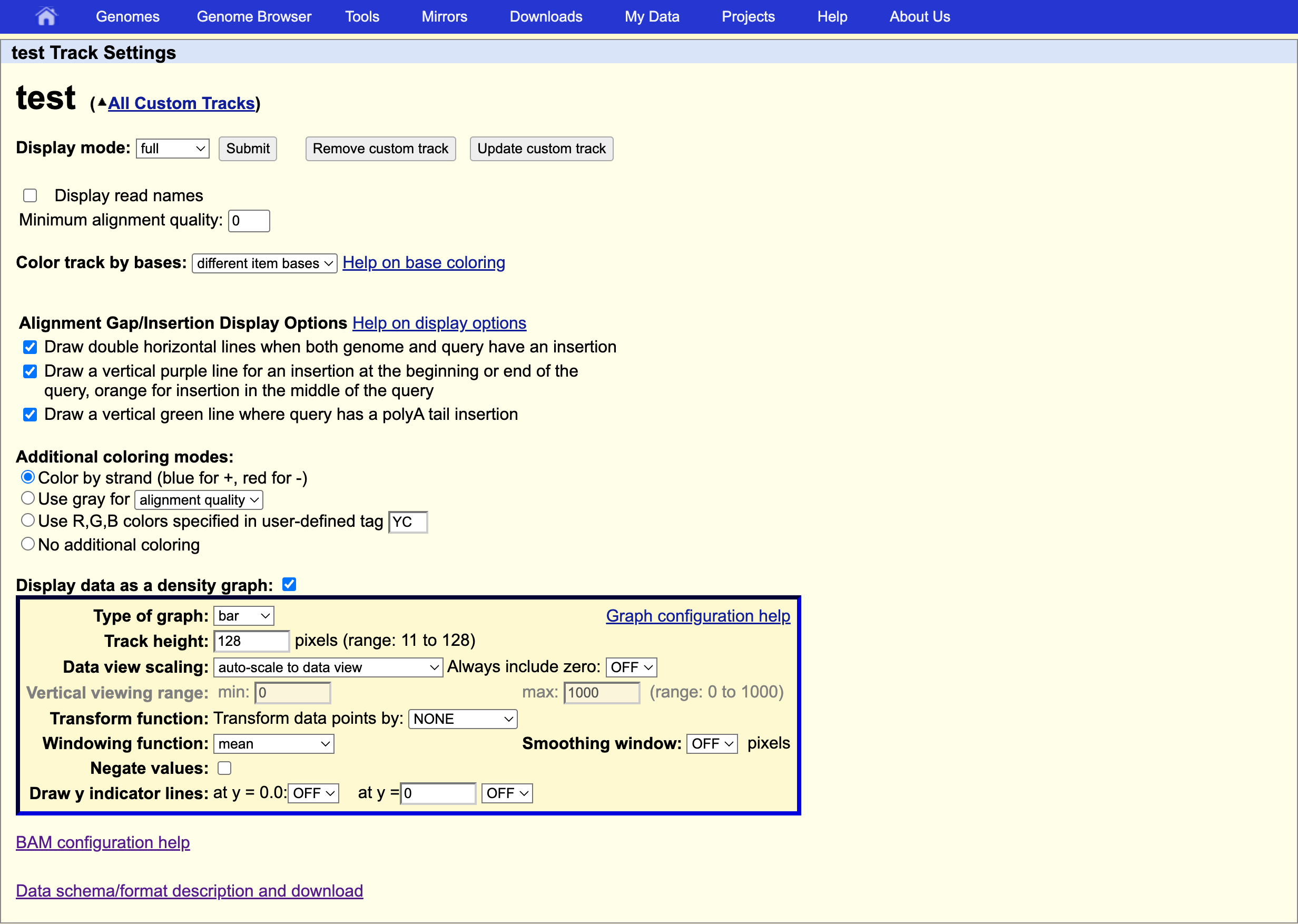Expand the Color track by bases dropdown
This screenshot has height=924, width=1298.
264,263
